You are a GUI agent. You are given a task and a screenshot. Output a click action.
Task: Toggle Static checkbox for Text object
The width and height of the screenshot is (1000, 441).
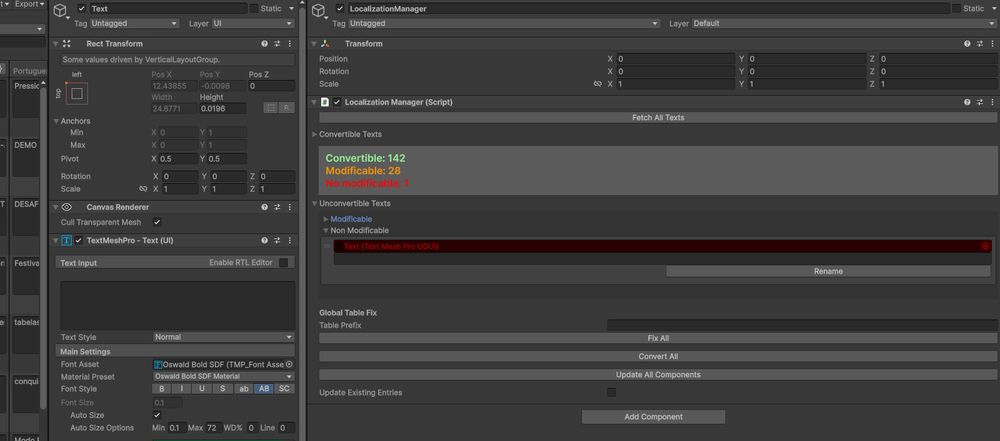tap(254, 8)
